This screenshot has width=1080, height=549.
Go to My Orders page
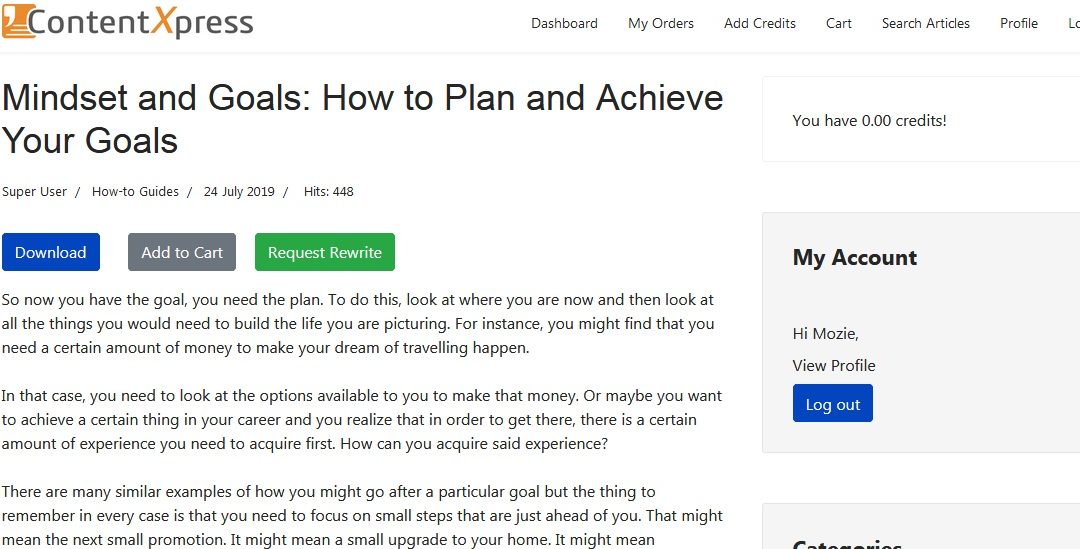(x=661, y=23)
